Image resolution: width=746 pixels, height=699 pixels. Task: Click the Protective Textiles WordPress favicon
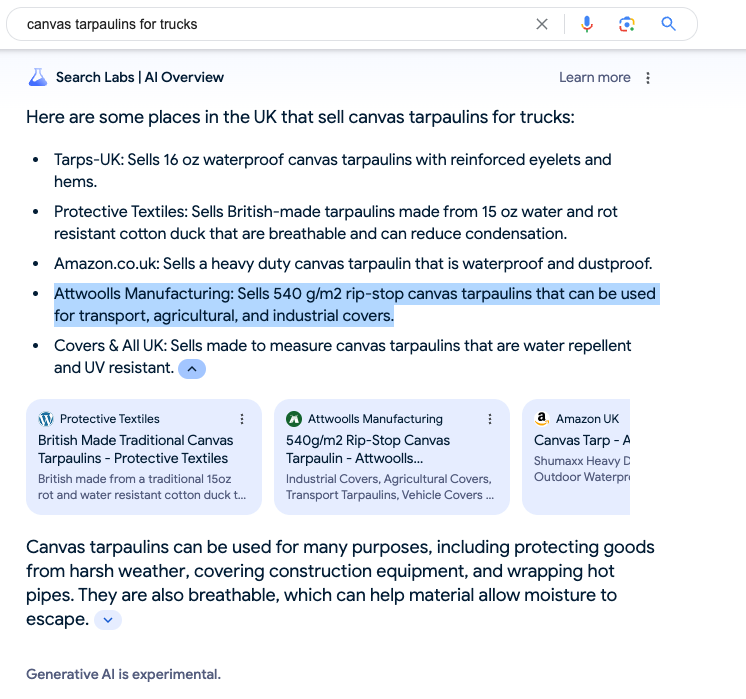coord(46,419)
